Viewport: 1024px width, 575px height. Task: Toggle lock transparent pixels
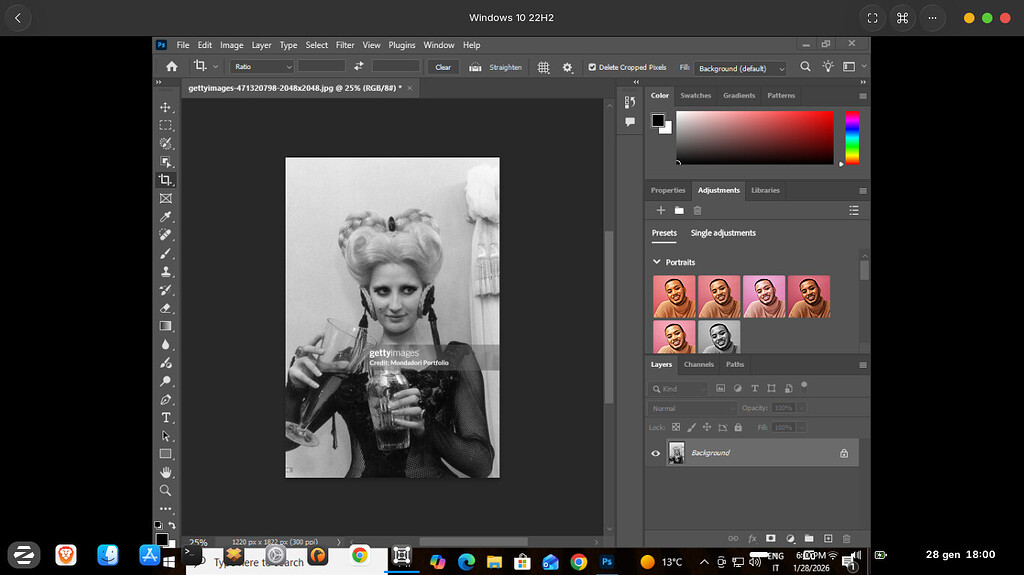[676, 427]
